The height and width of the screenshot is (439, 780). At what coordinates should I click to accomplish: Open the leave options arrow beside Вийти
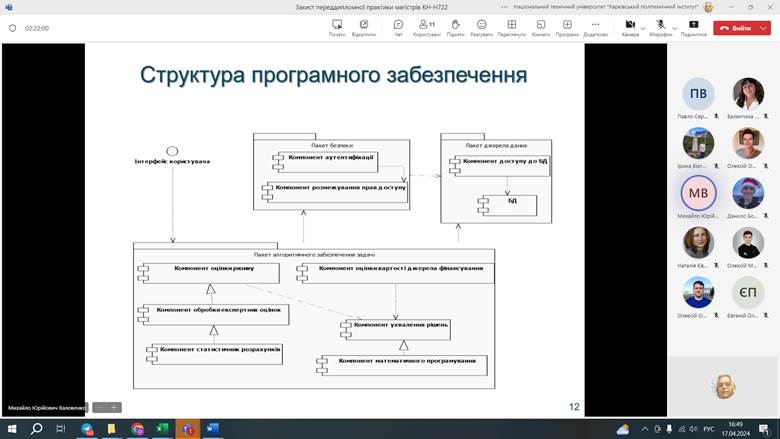(762, 28)
